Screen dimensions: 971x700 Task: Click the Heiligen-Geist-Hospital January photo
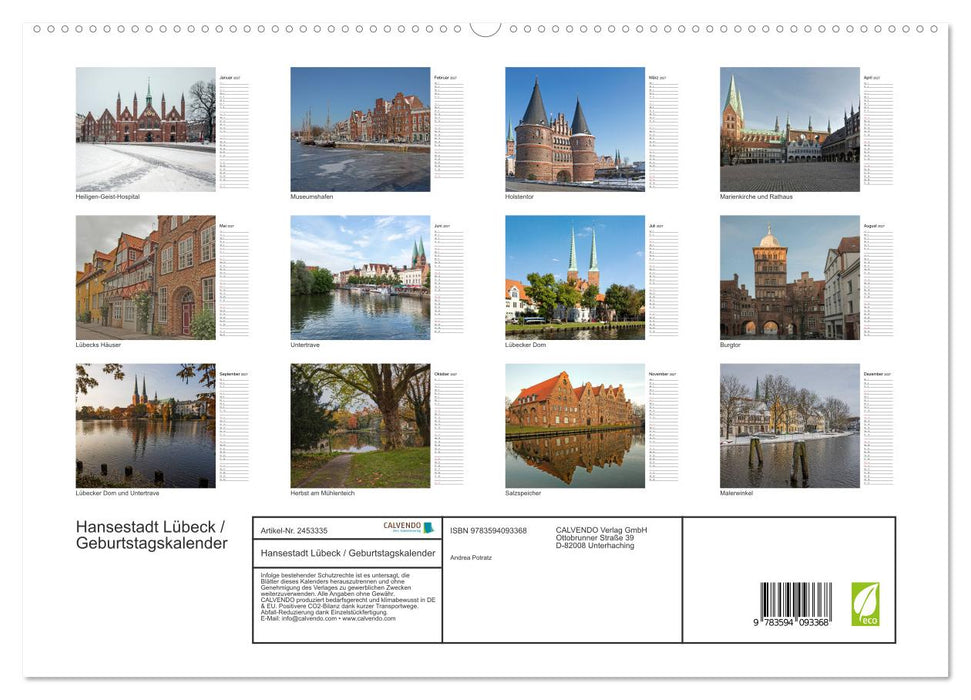tap(146, 129)
